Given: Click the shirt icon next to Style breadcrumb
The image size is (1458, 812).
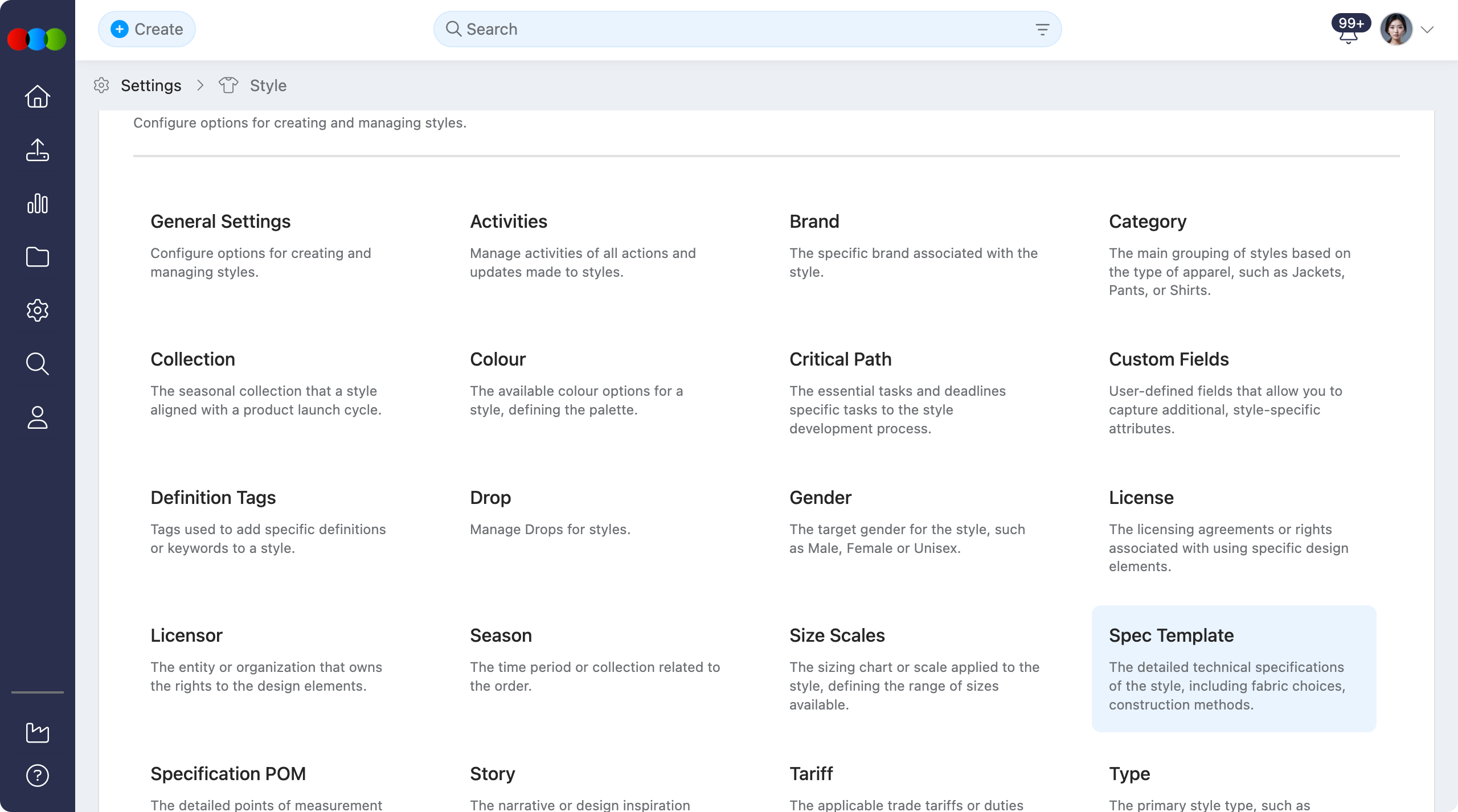Looking at the screenshot, I should [228, 85].
